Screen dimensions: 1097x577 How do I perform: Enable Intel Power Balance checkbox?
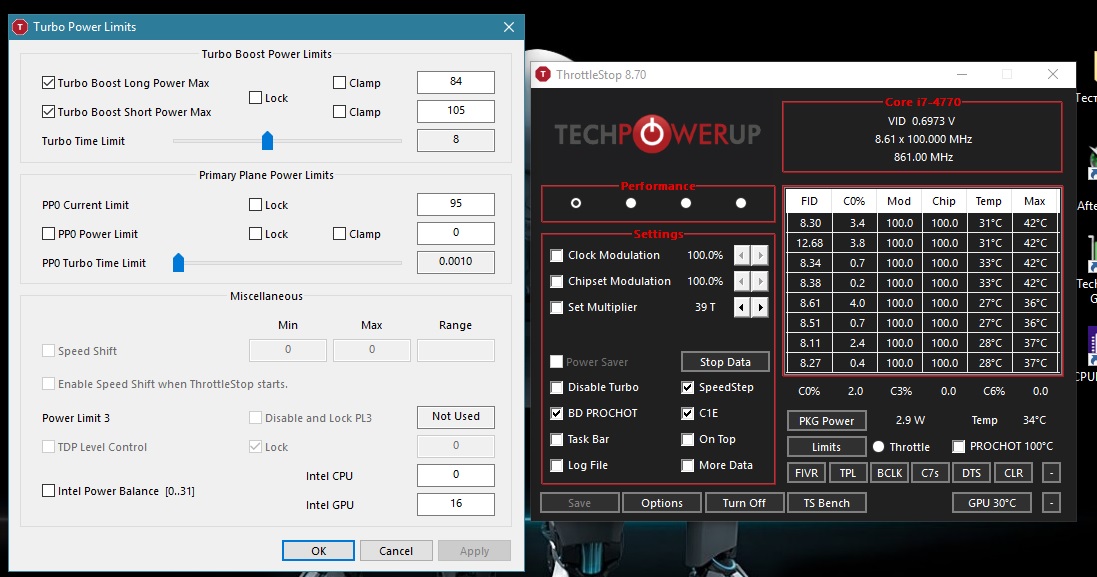pyautogui.click(x=48, y=490)
